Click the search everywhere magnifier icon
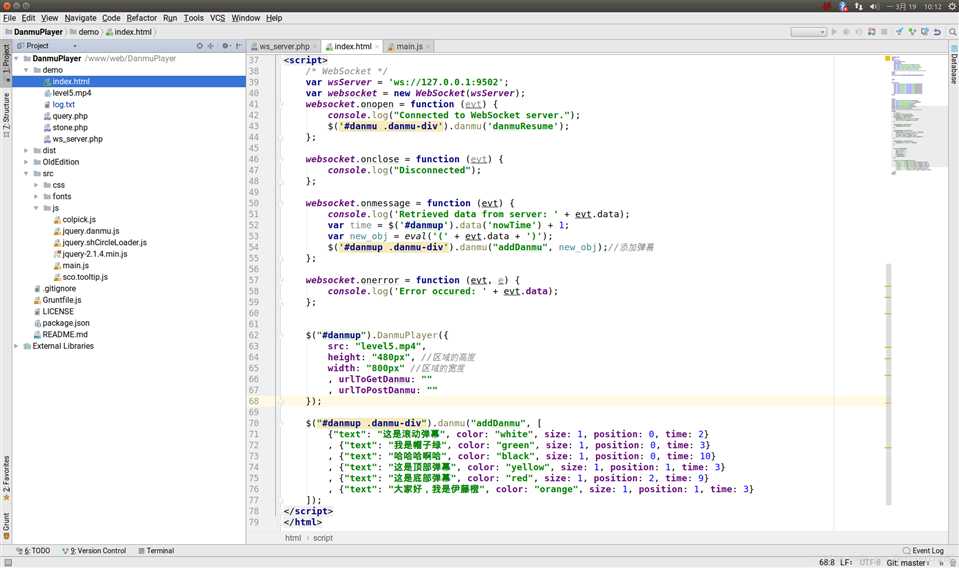The image size is (959, 568). point(951,32)
